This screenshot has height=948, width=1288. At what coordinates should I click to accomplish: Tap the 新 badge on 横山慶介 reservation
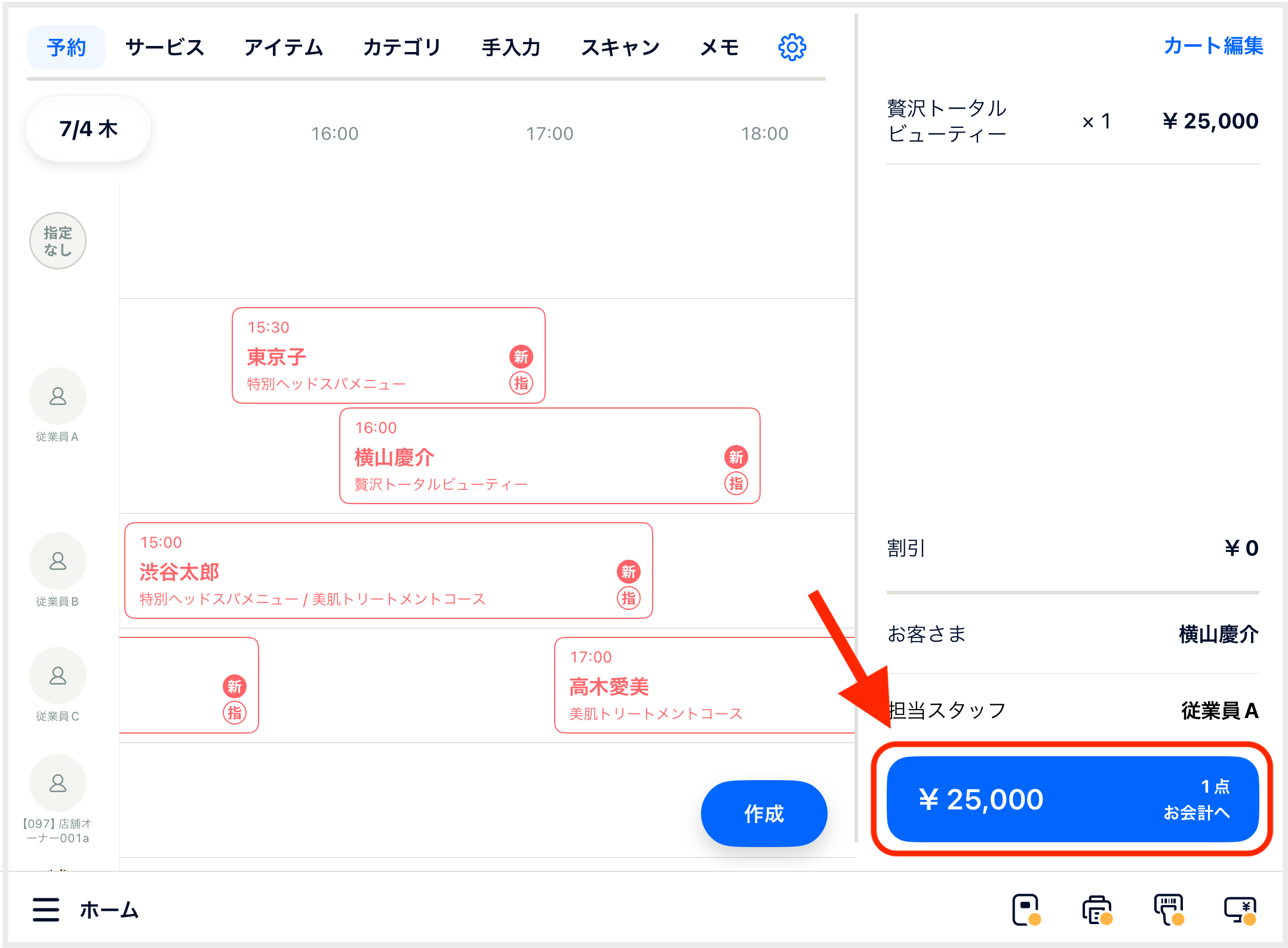(x=736, y=457)
